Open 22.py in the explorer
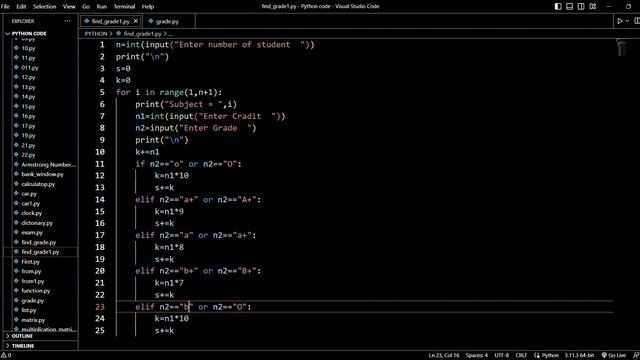The image size is (640, 360). pyautogui.click(x=28, y=155)
